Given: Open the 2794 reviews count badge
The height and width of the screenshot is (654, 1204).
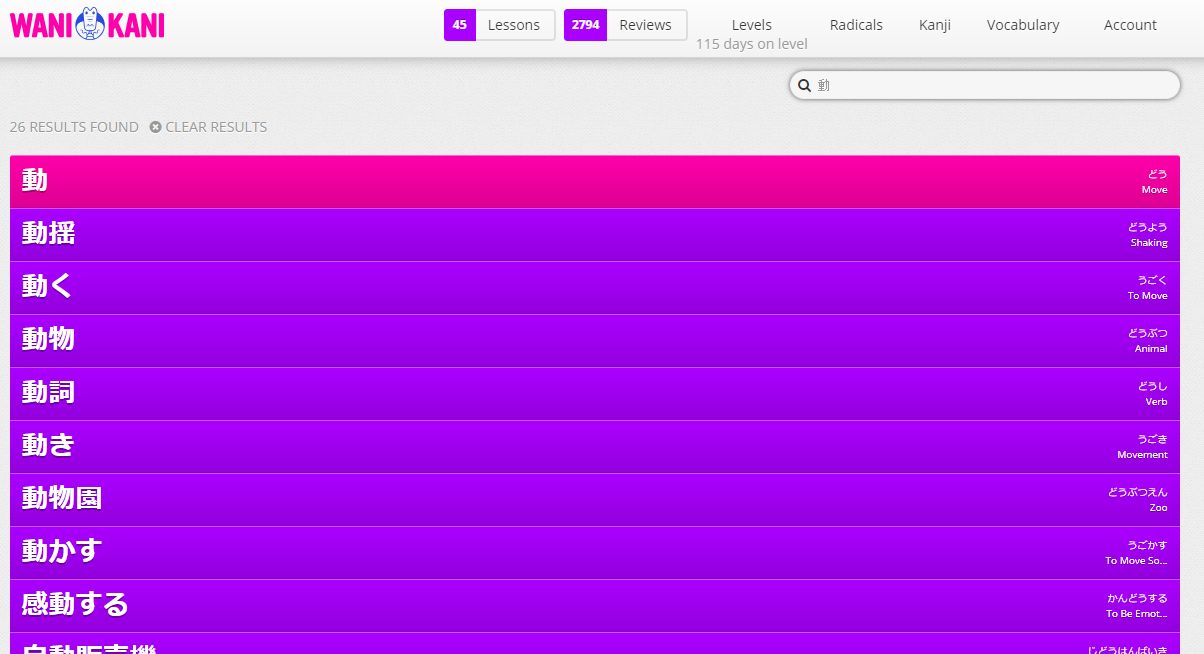Looking at the screenshot, I should pyautogui.click(x=585, y=25).
